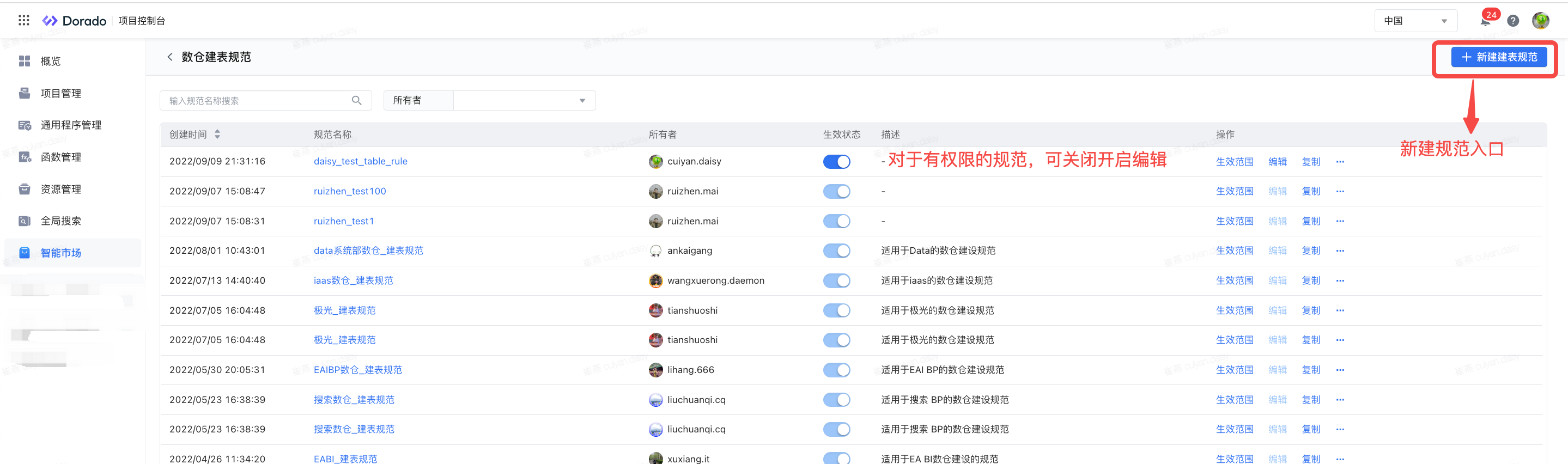This screenshot has height=464, width=1568.
Task: Click the 新建建表规范 button
Action: (1499, 57)
